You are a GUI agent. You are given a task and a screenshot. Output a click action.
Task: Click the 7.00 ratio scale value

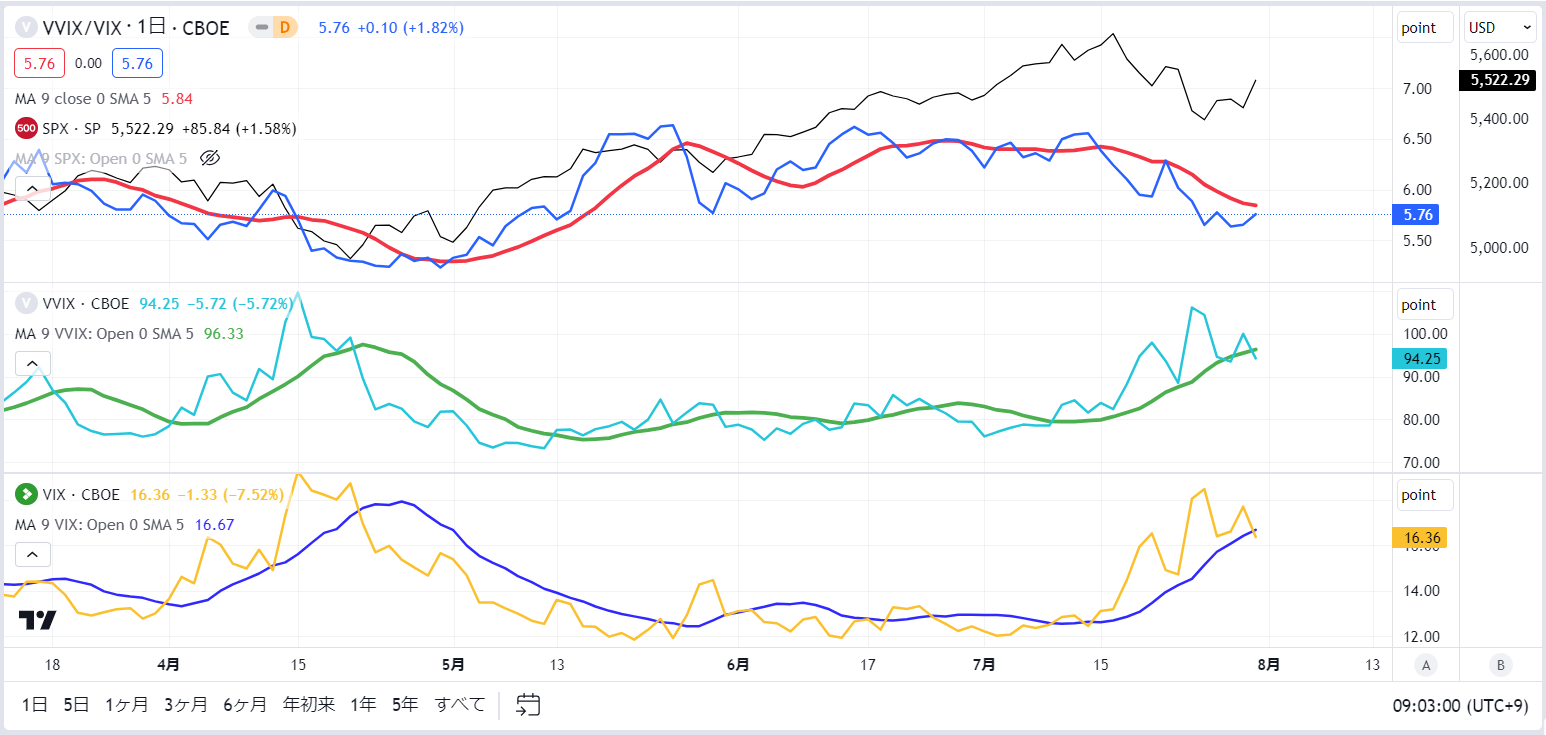[x=1417, y=89]
